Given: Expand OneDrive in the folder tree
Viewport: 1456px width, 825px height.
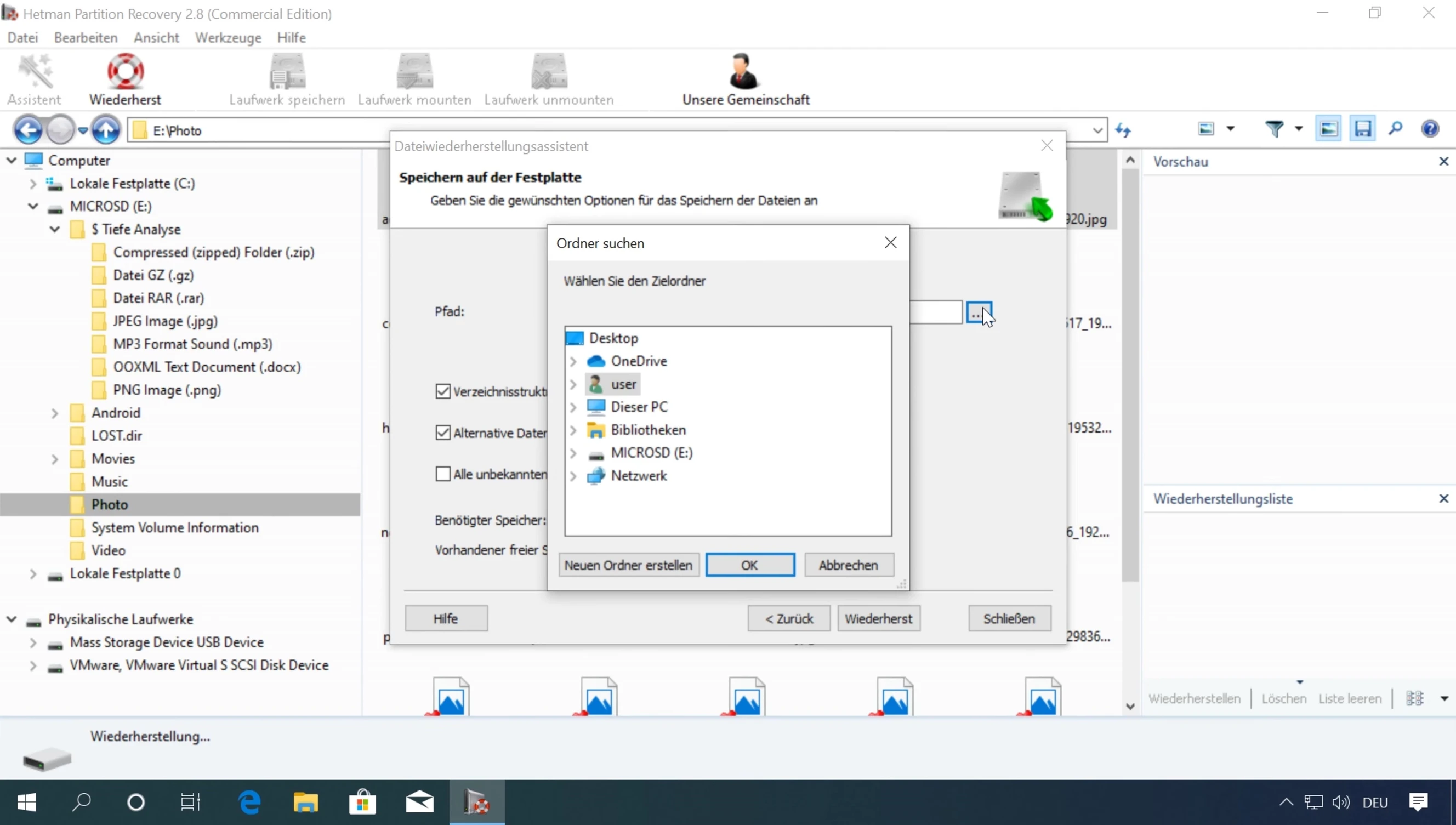Looking at the screenshot, I should (573, 361).
